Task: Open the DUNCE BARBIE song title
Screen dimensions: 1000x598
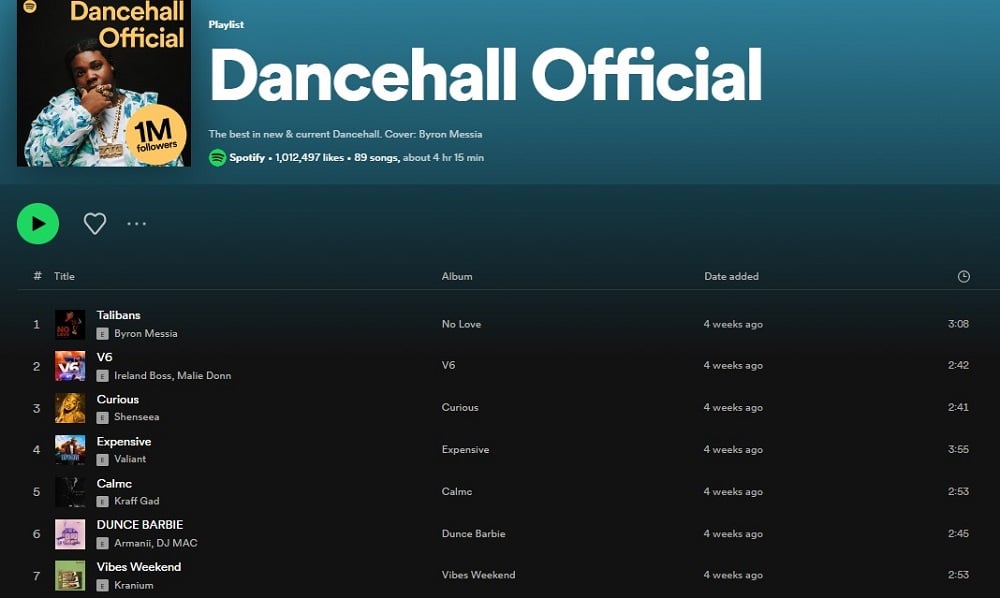Action: click(140, 525)
